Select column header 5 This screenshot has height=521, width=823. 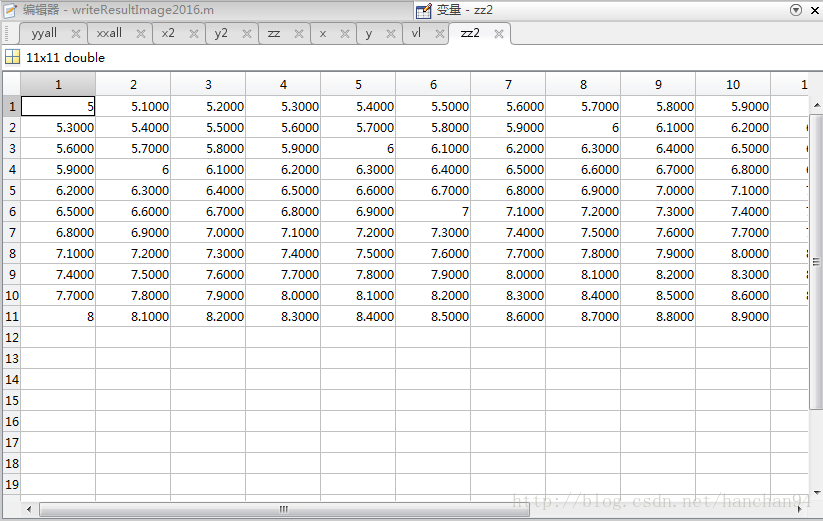(358, 84)
